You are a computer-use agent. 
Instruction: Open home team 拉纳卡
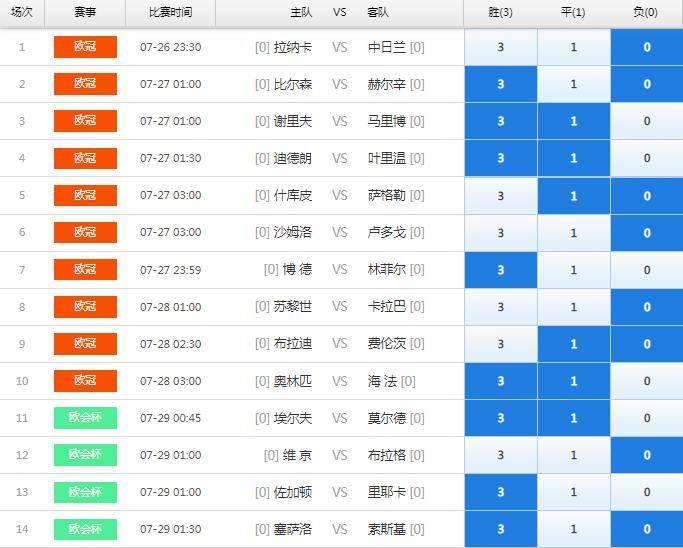point(293,47)
